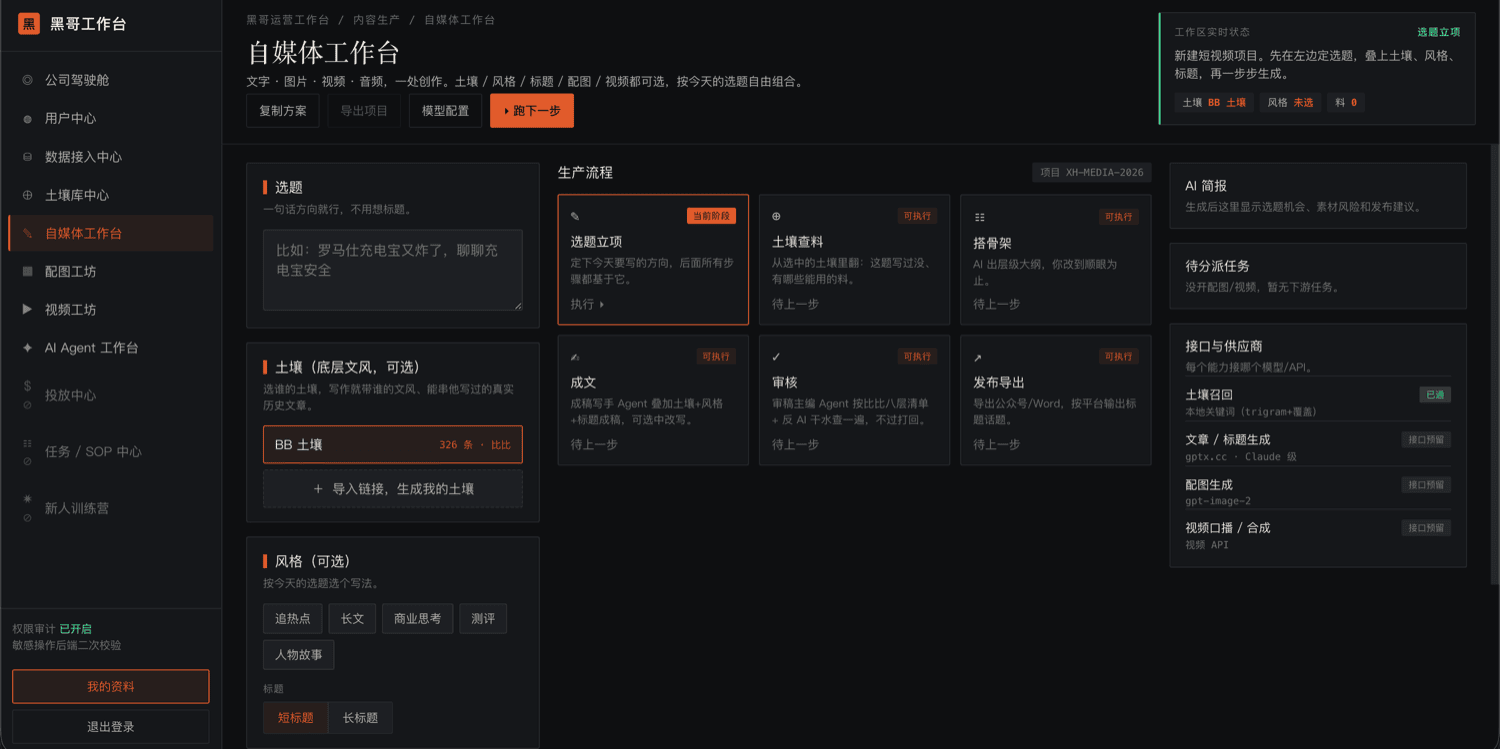Click the orange 跑下一步 button

(x=532, y=111)
